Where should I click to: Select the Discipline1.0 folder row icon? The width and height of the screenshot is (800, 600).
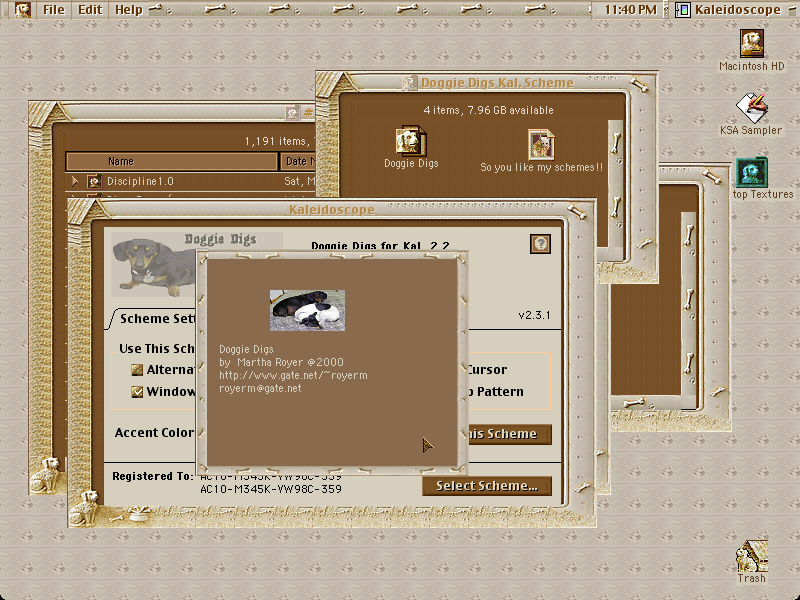94,181
